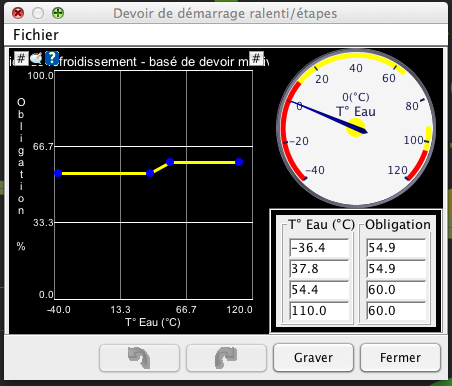The image size is (452, 386).
Task: Click the Graver button
Action: click(x=313, y=358)
